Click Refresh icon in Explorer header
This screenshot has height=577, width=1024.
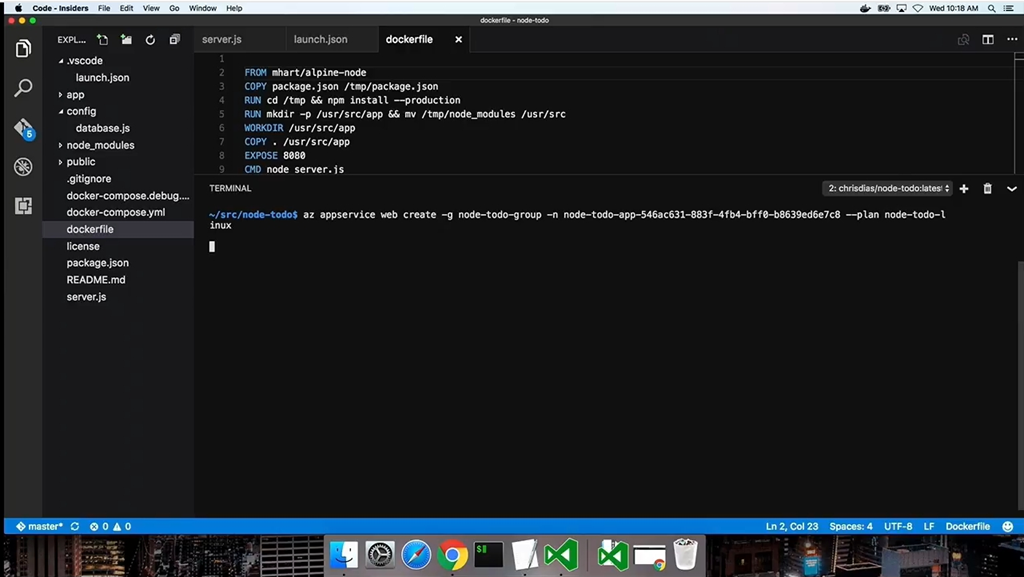150,40
